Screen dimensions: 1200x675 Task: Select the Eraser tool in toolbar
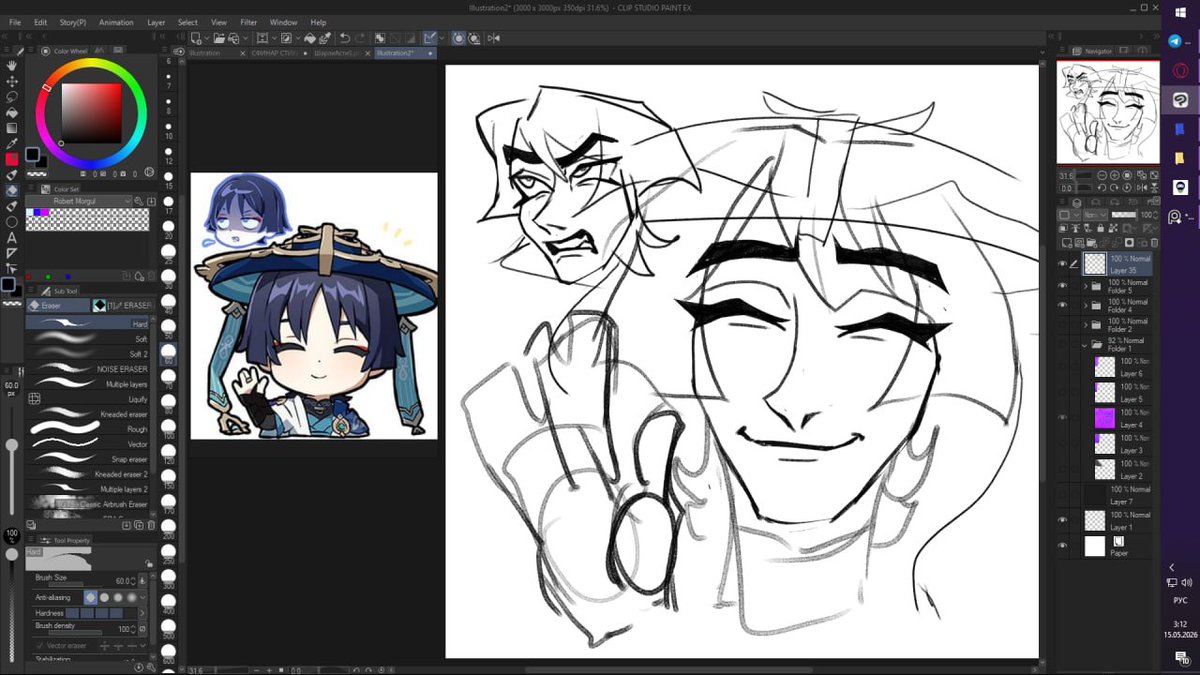point(12,190)
